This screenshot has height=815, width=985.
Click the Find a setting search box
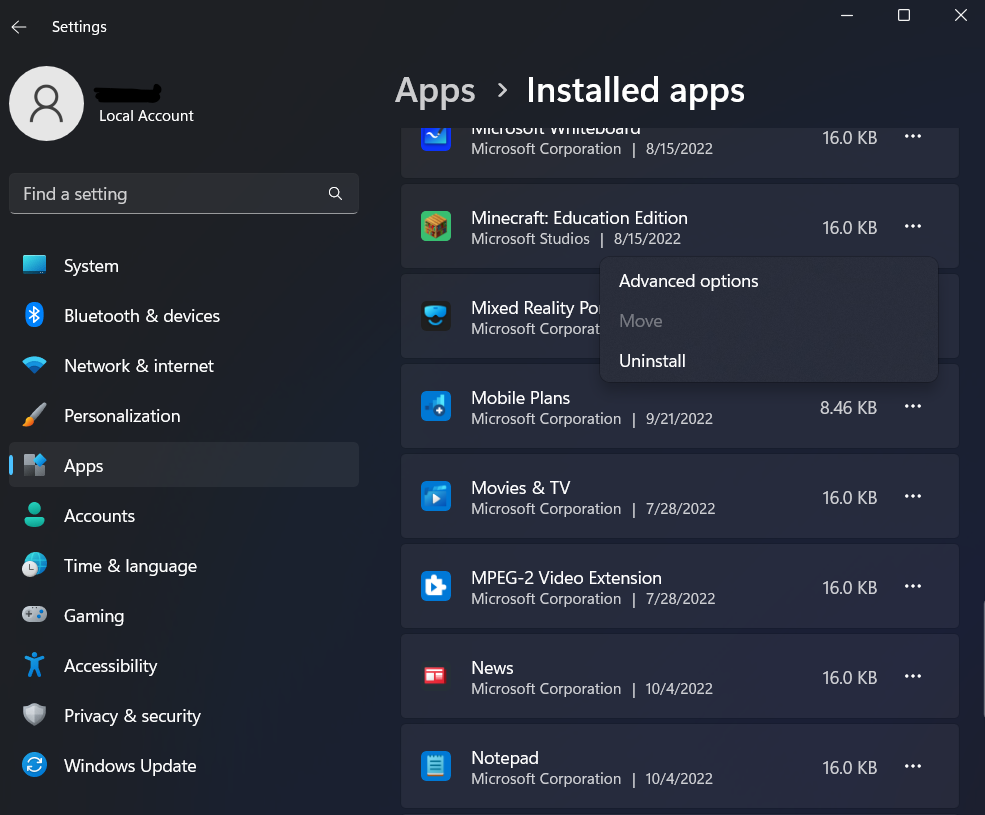[x=170, y=194]
